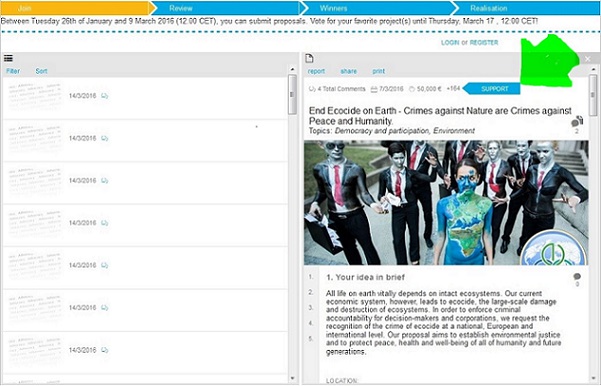Click the 4 Total Comments bubble icon
The height and width of the screenshot is (386, 601).
tap(312, 89)
